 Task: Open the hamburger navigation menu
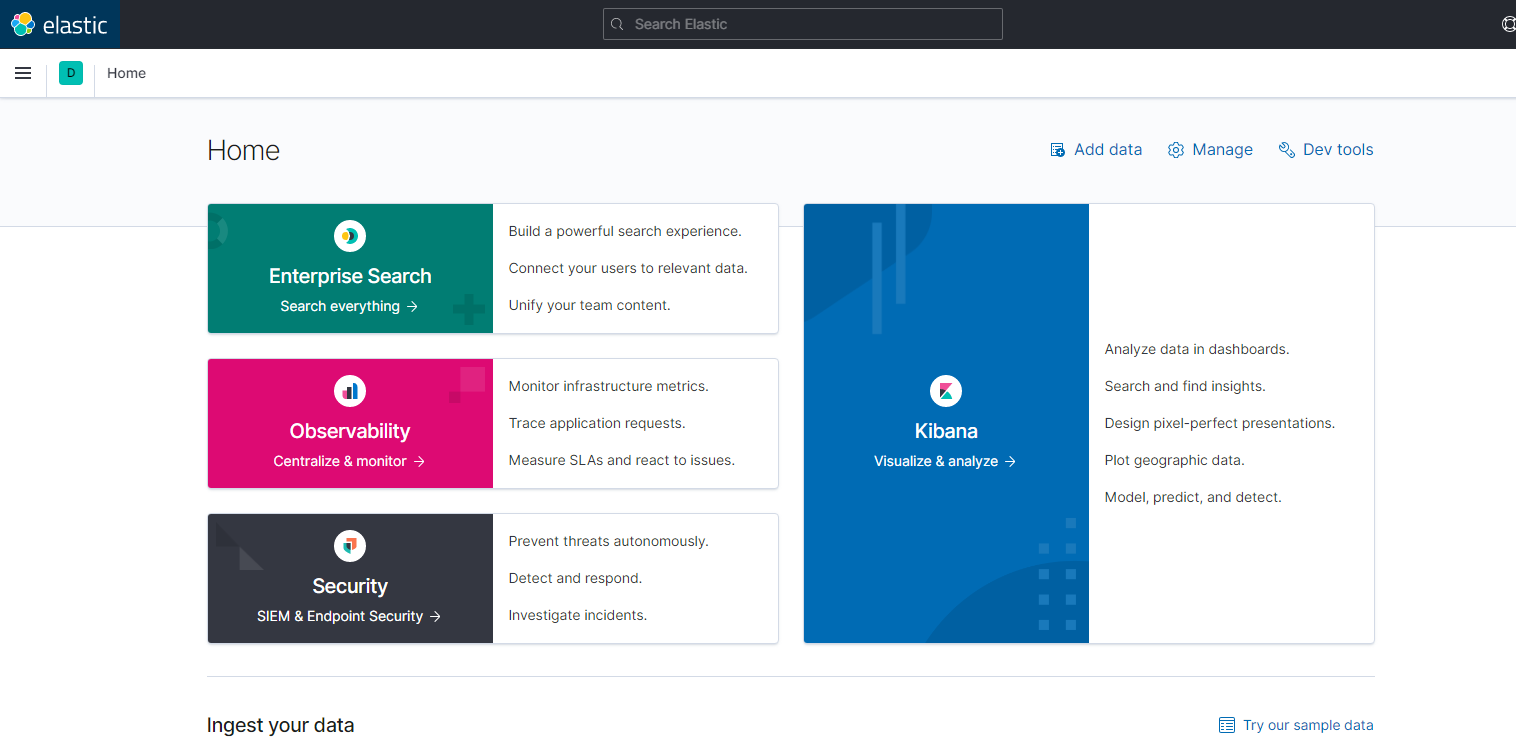click(23, 73)
